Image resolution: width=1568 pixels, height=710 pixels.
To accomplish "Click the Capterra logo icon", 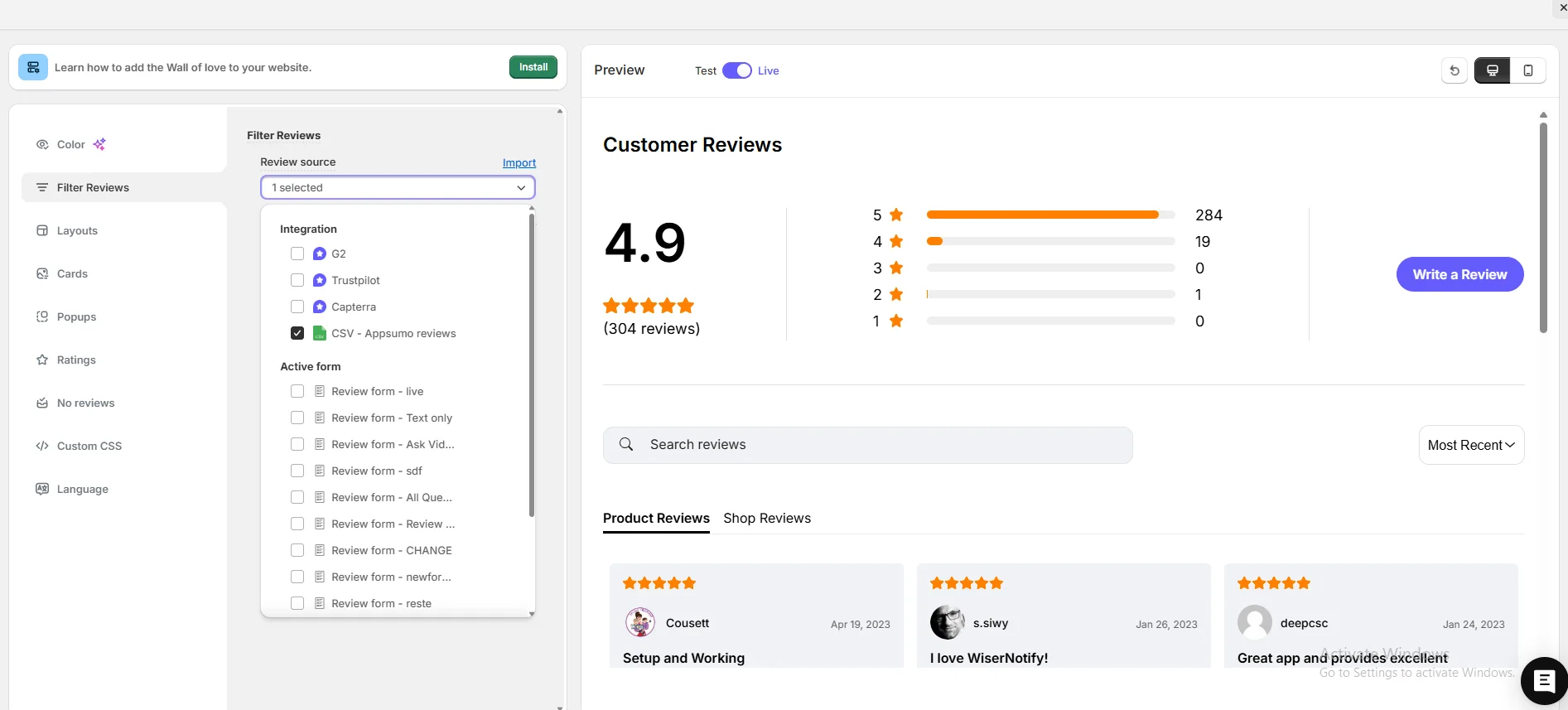I will point(320,307).
